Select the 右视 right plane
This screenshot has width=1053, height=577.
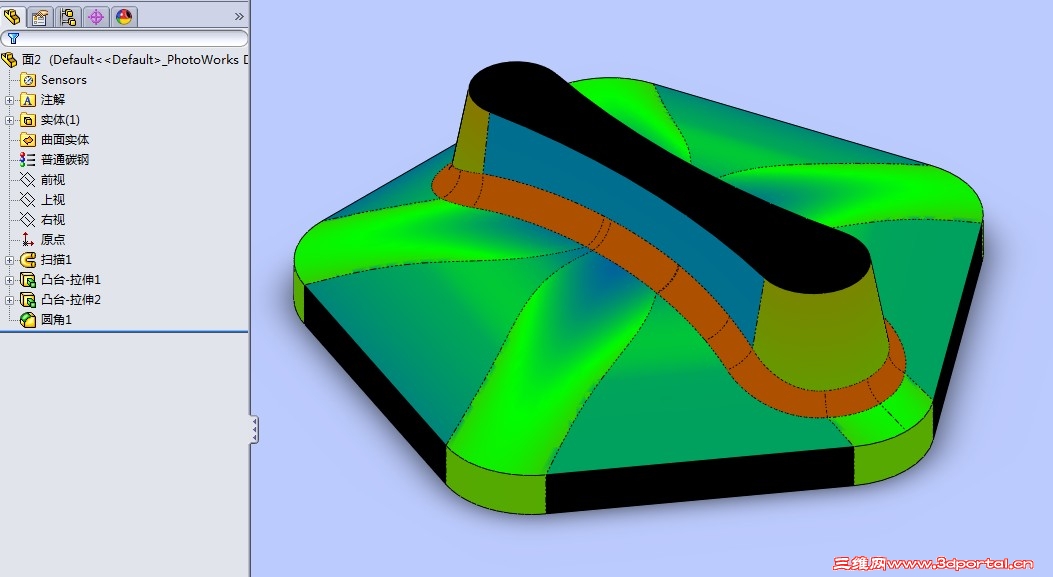point(53,220)
